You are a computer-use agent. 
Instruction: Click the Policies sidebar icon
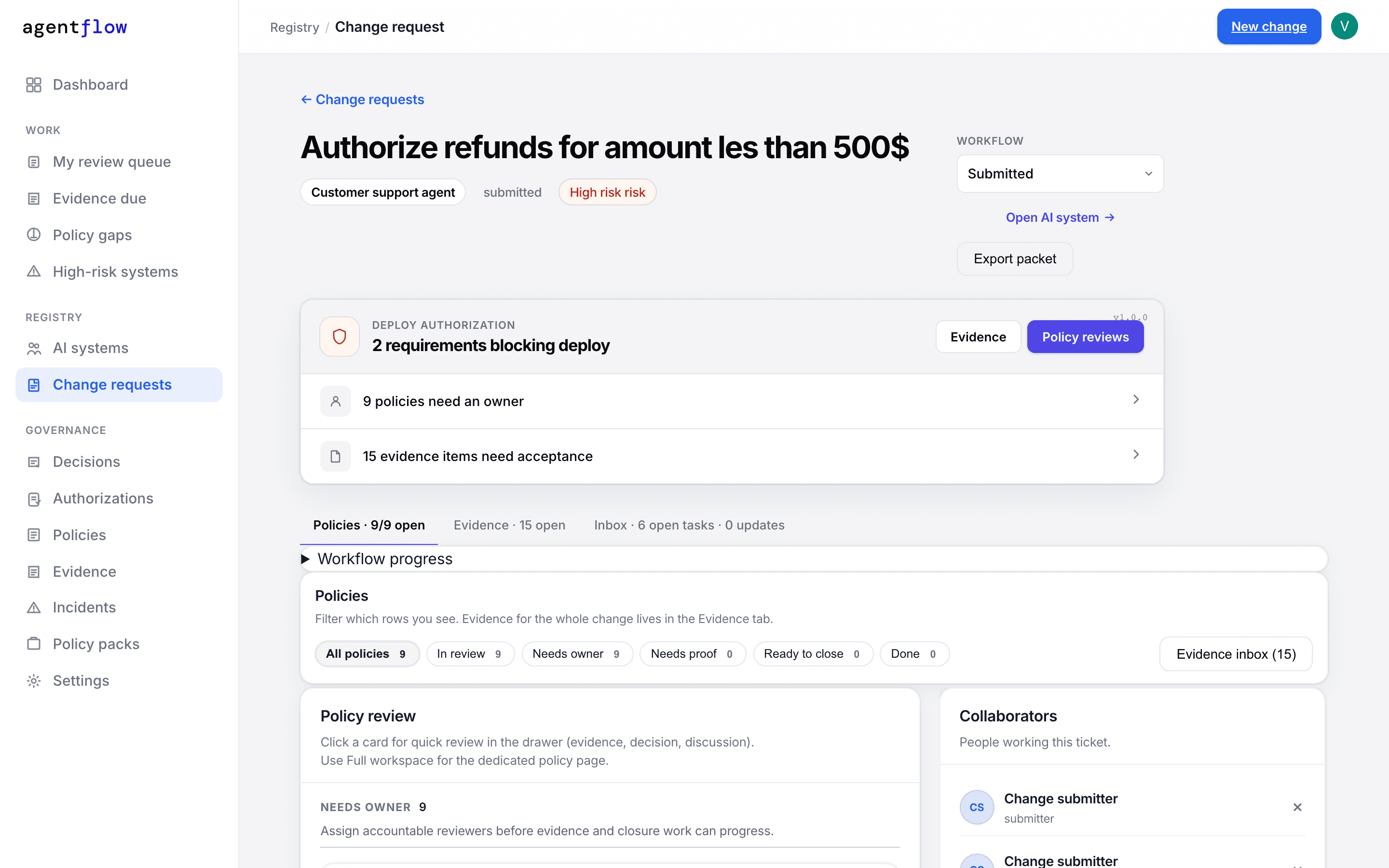coord(34,535)
